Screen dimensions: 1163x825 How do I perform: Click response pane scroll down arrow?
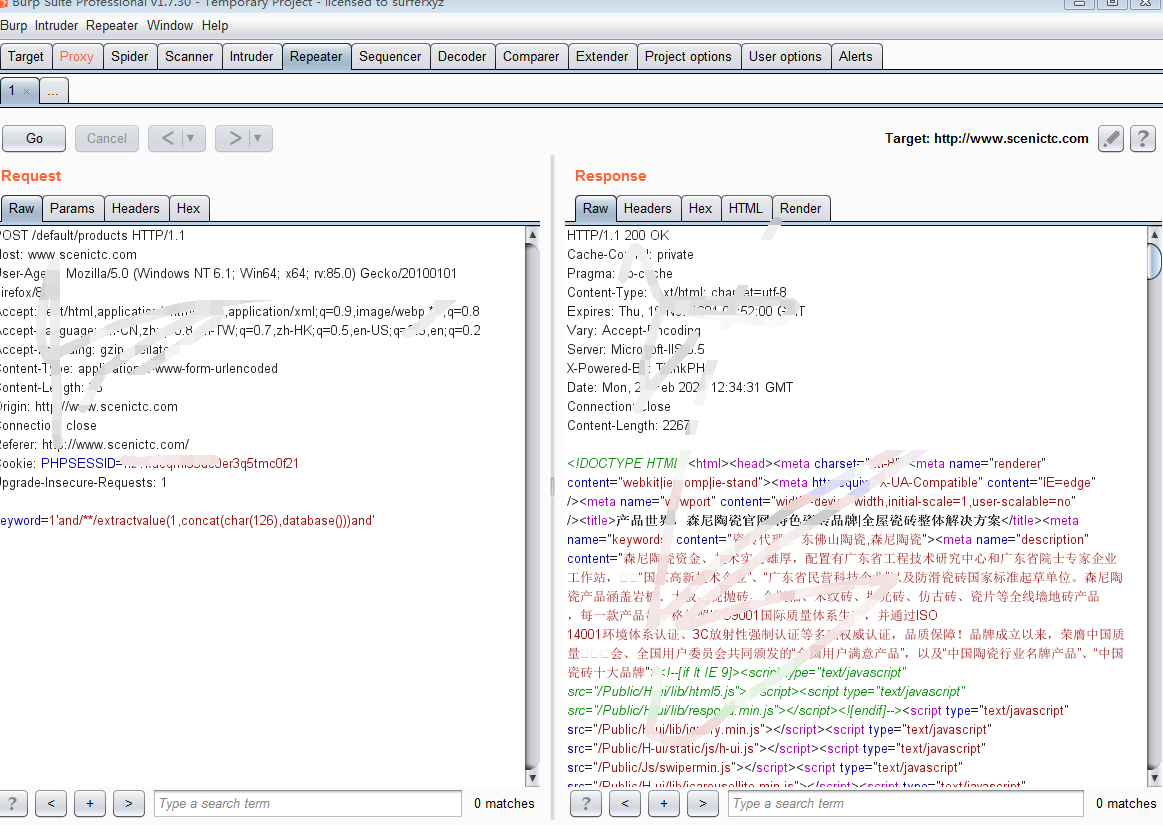(1154, 778)
